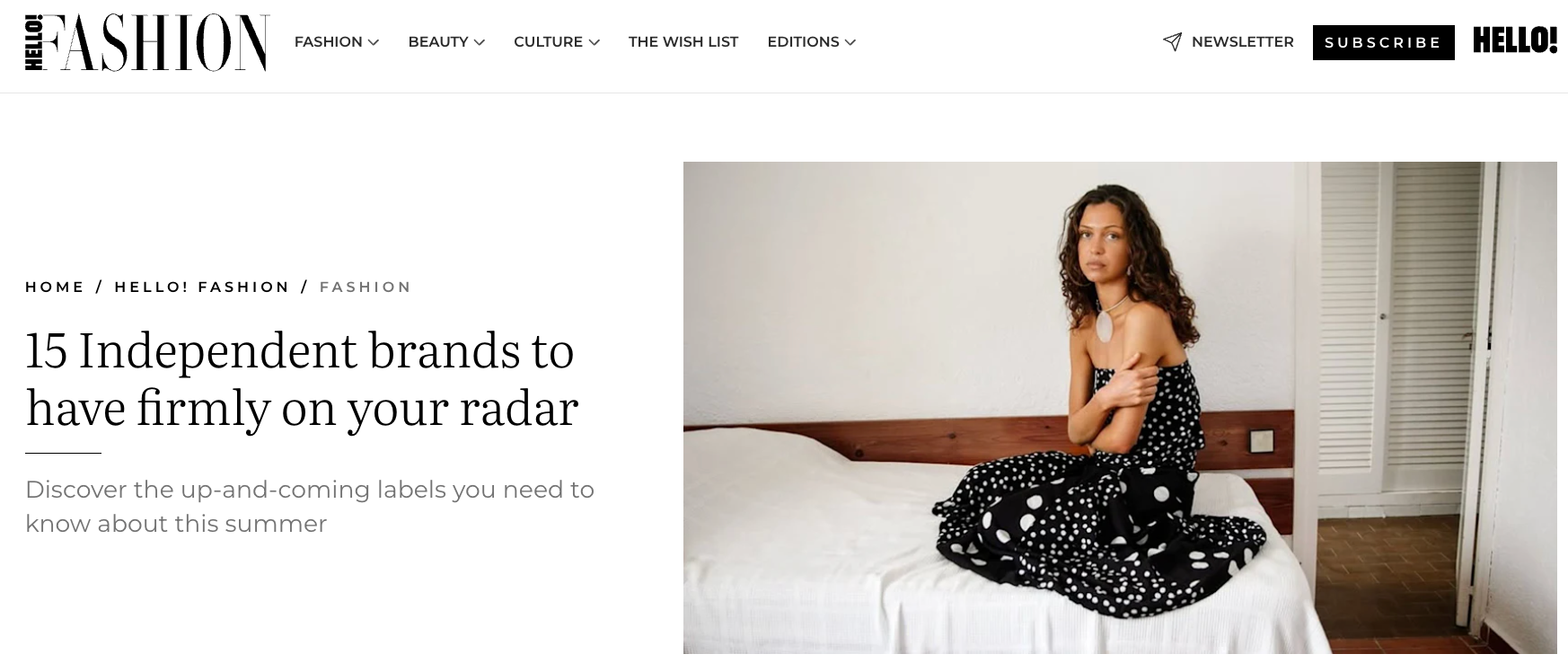Go to The Wish List page
The image size is (1568, 663).
pyautogui.click(x=683, y=42)
